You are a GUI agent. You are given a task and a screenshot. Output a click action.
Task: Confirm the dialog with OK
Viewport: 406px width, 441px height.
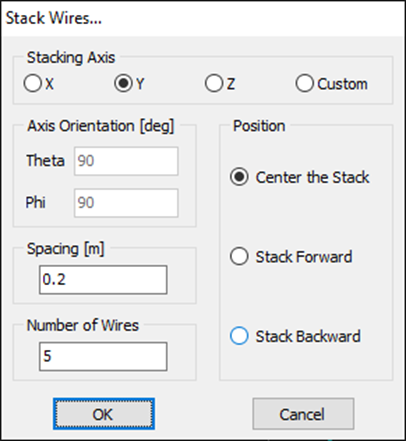click(x=104, y=414)
